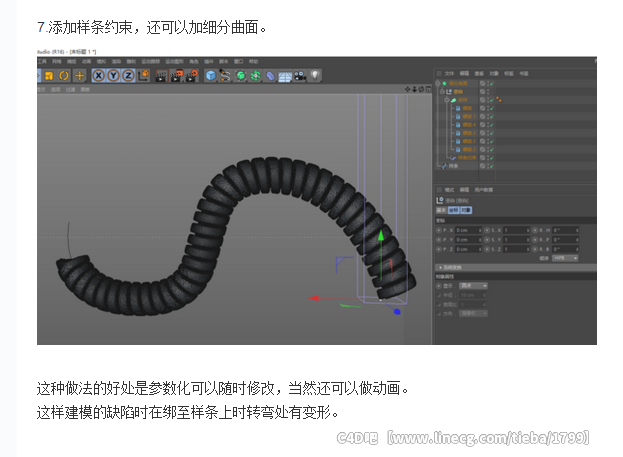Switch to the 对象 attribute tab
Screen dimensions: 623x457
tap(467, 211)
